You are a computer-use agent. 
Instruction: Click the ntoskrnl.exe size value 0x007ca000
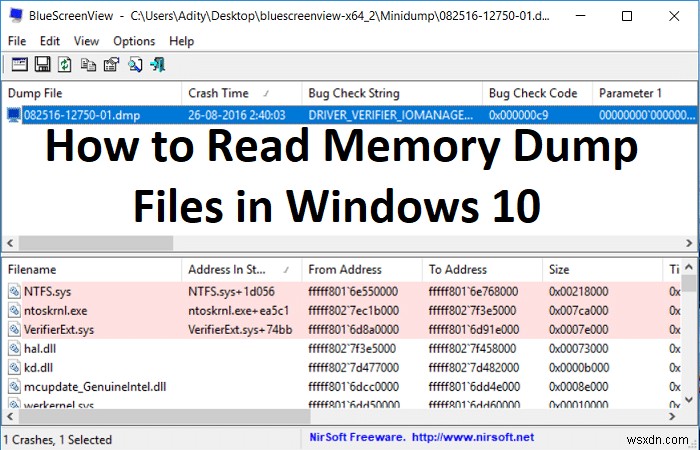579,311
